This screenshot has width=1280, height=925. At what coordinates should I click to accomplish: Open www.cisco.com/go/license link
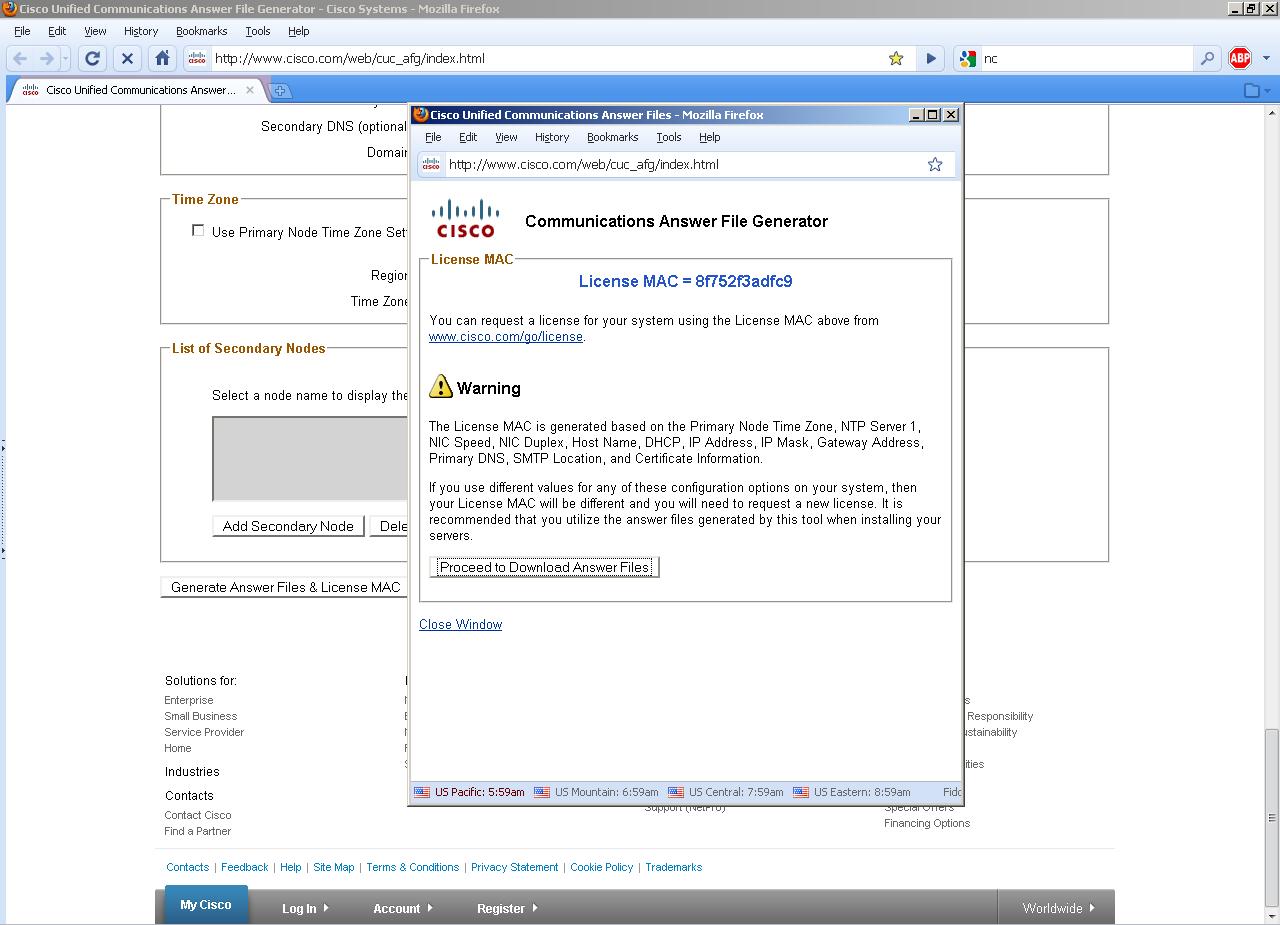[x=506, y=337]
